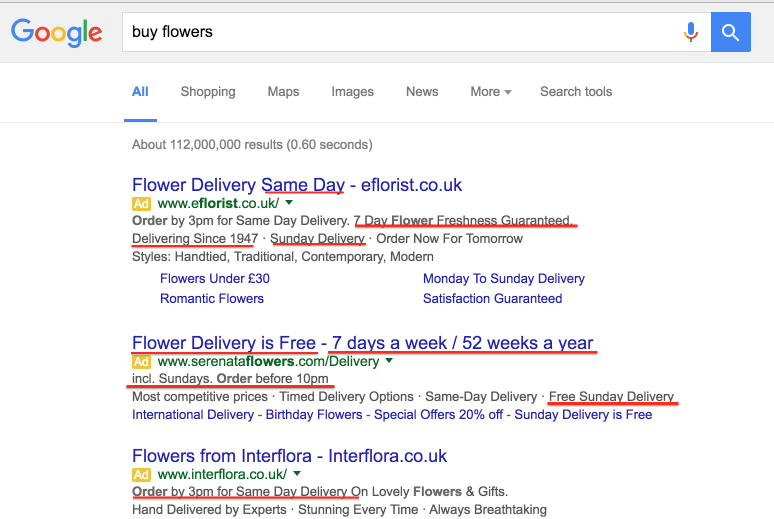Open dropdown arrow next to www.interflora.co.uk
The height and width of the screenshot is (519, 774).
(297, 474)
